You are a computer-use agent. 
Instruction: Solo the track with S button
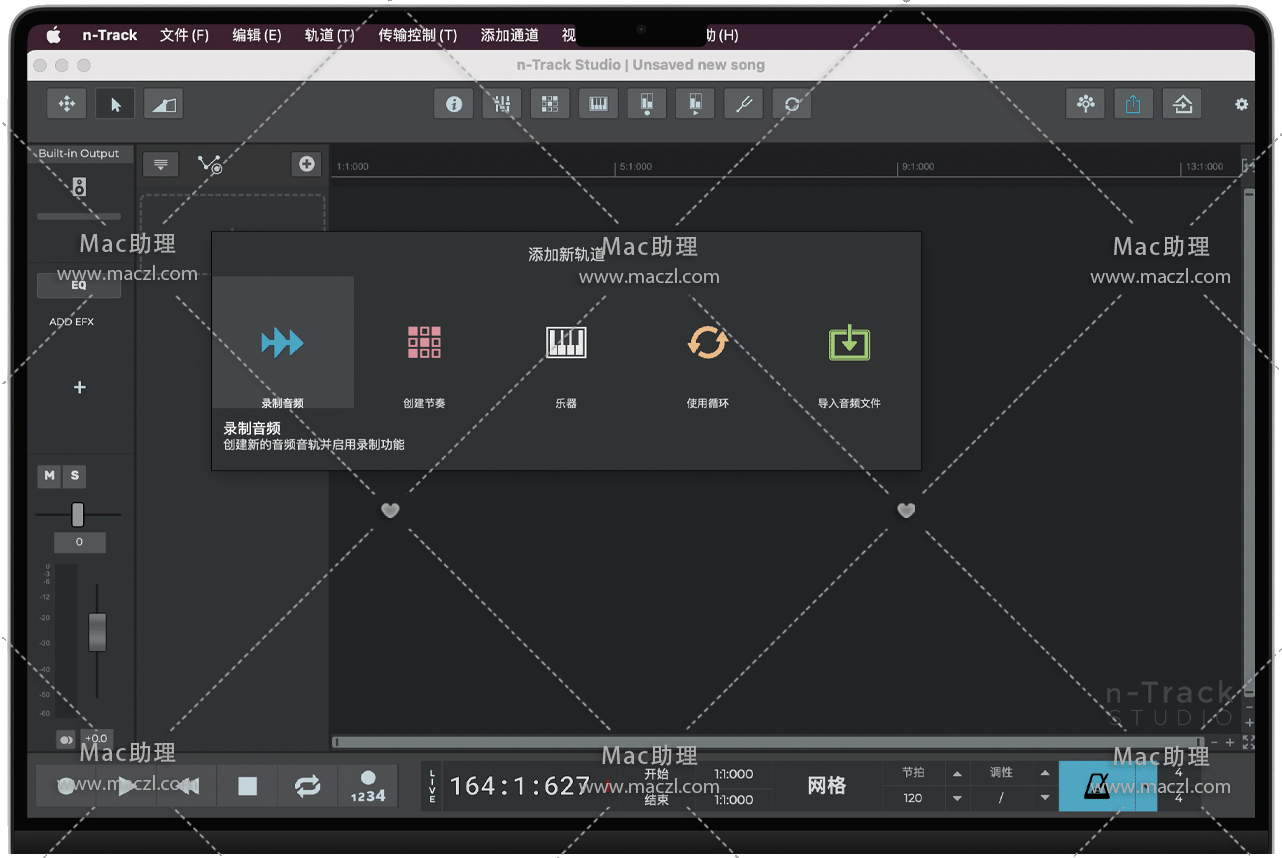pyautogui.click(x=74, y=476)
